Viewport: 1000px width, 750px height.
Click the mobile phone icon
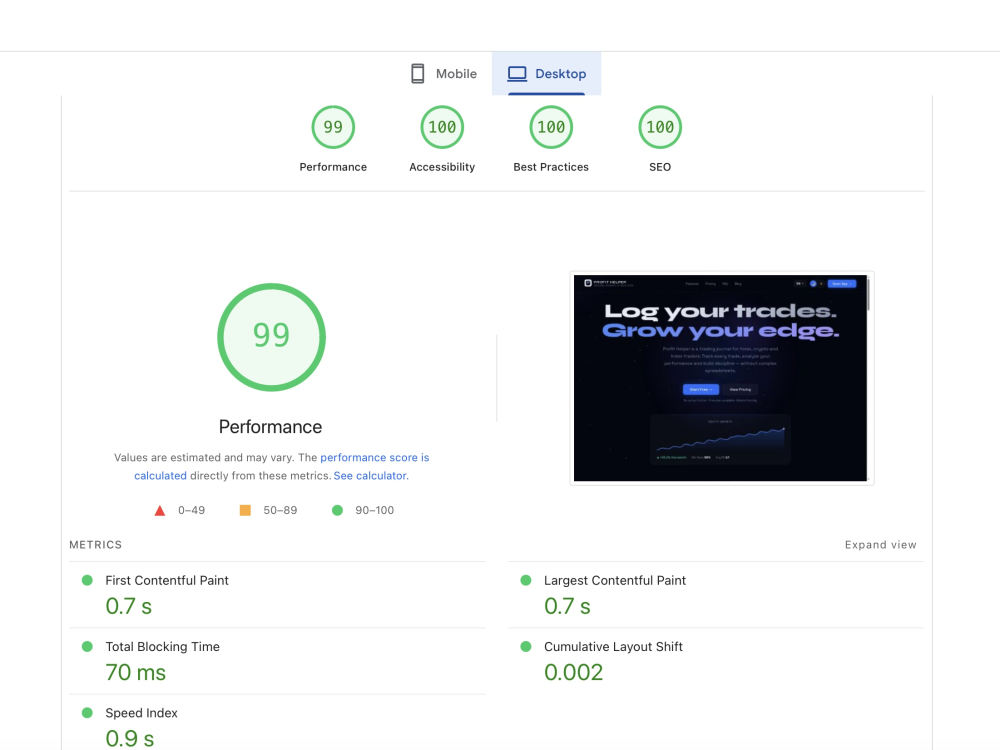tap(418, 73)
